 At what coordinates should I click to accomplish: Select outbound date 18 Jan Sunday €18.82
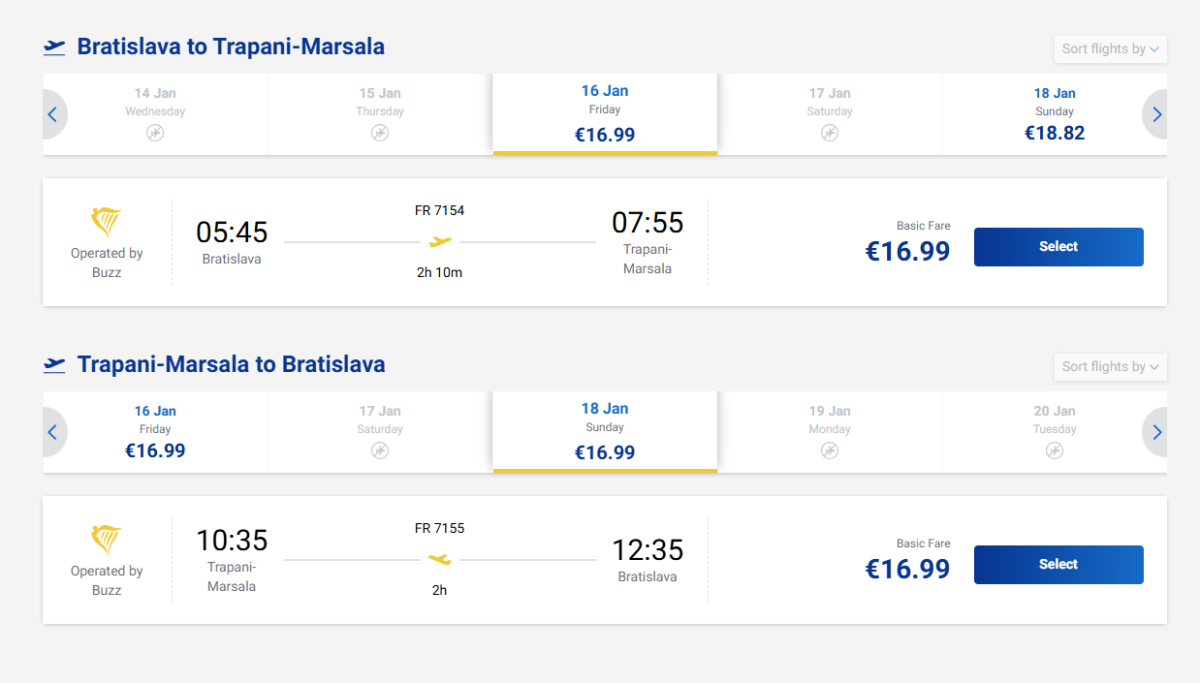[1054, 113]
